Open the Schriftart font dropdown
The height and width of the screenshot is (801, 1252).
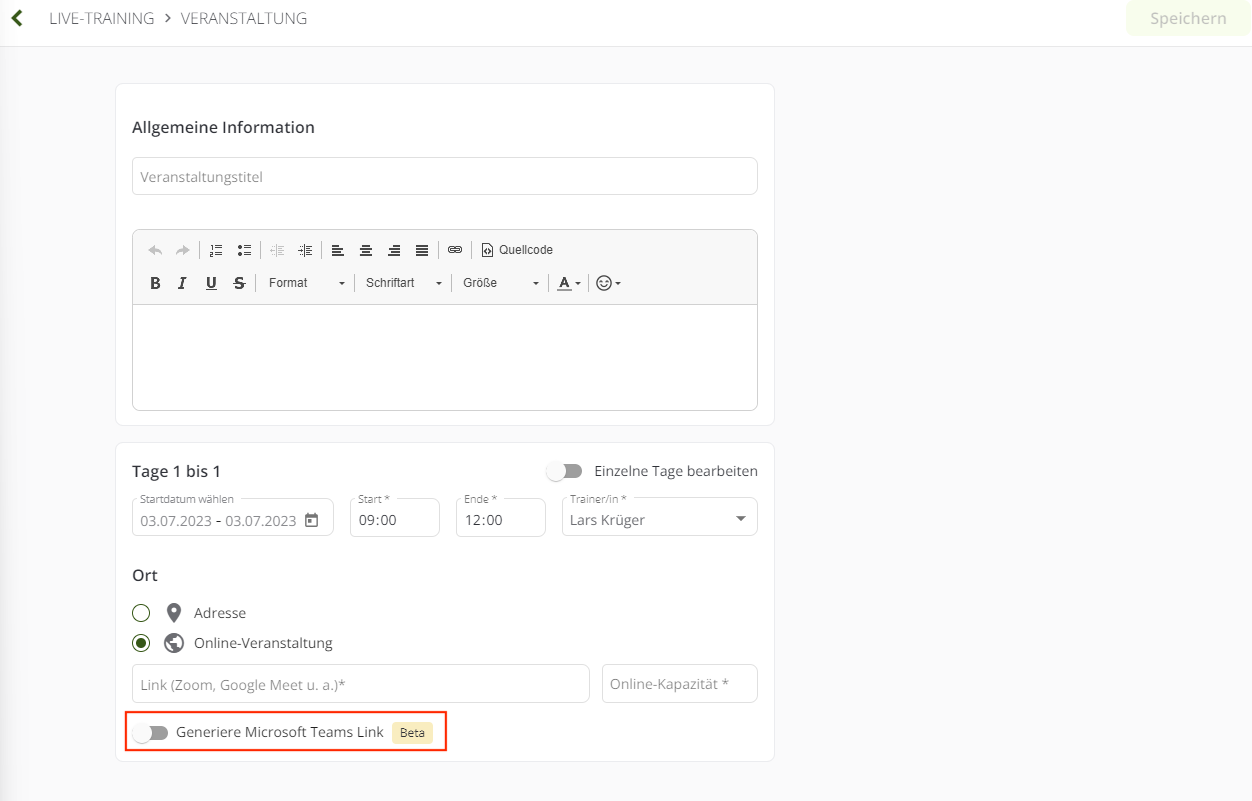[x=403, y=283]
